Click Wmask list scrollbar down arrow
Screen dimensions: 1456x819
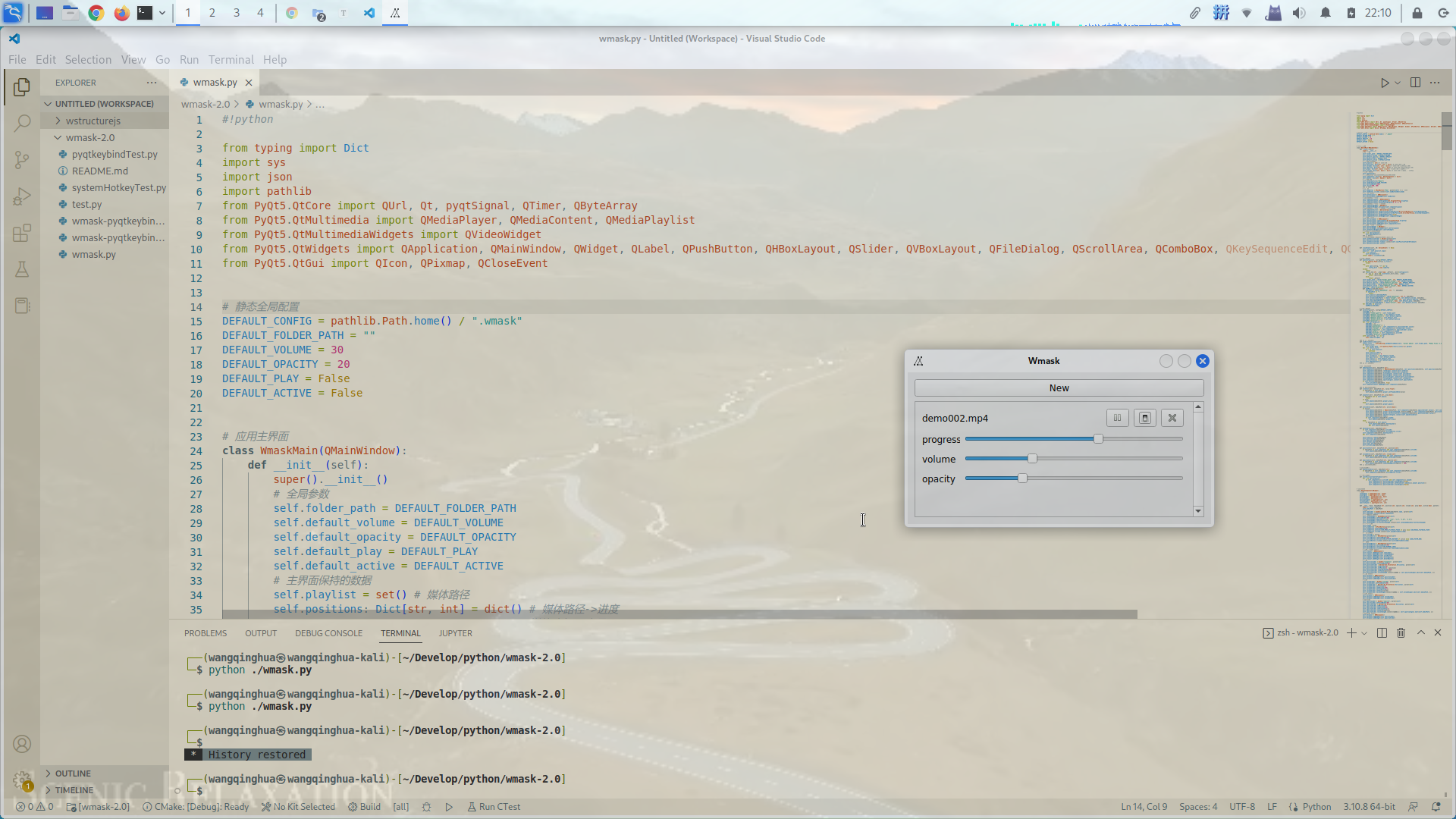[x=1198, y=511]
